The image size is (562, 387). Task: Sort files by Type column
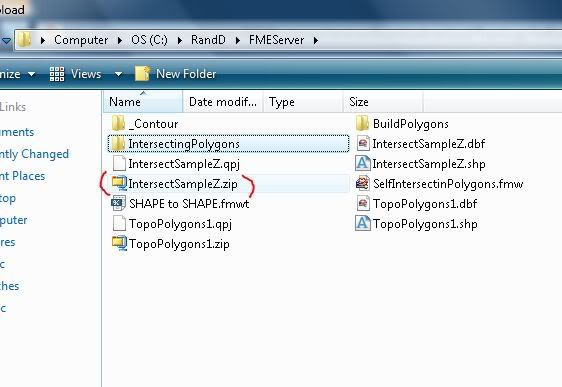[x=303, y=102]
